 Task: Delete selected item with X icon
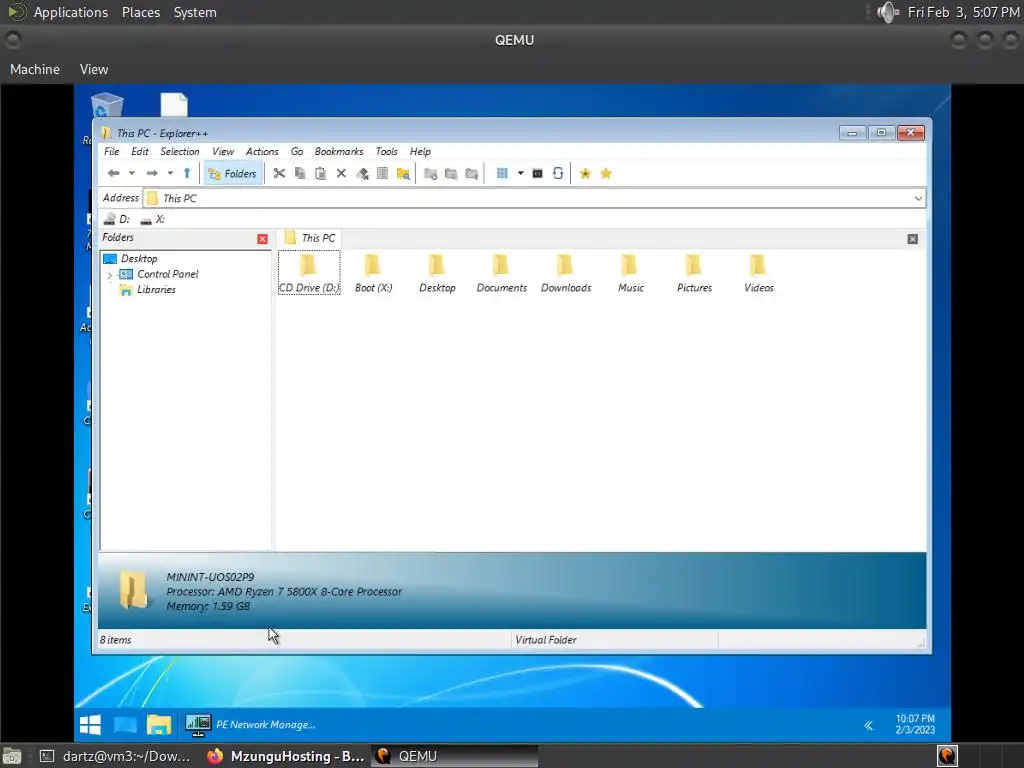pos(341,174)
